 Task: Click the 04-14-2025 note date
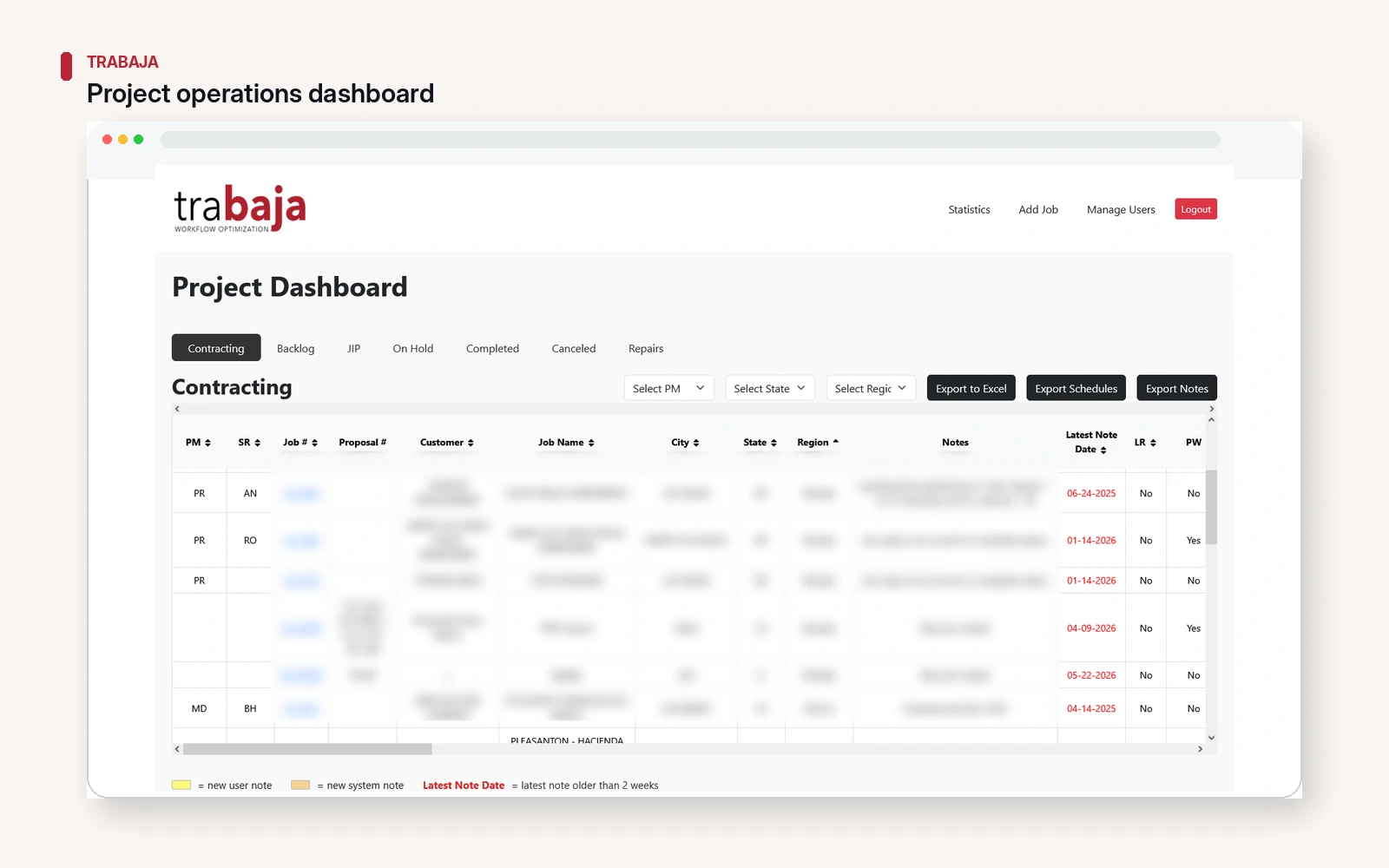tap(1091, 708)
